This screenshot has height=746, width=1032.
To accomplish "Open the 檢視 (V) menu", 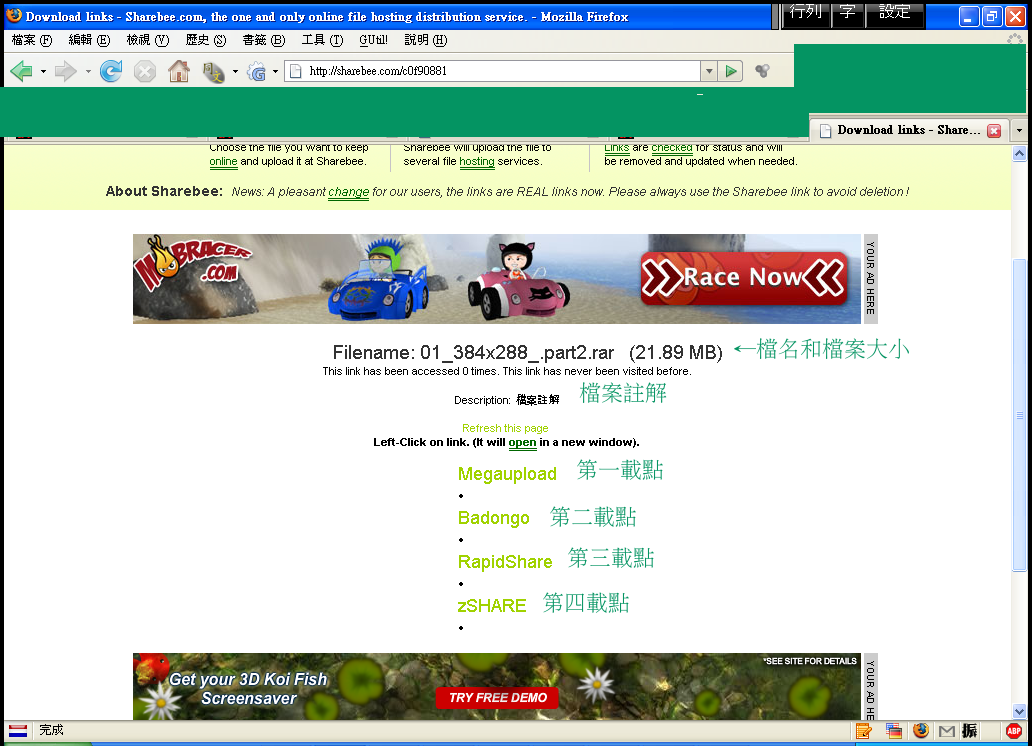I will 147,40.
